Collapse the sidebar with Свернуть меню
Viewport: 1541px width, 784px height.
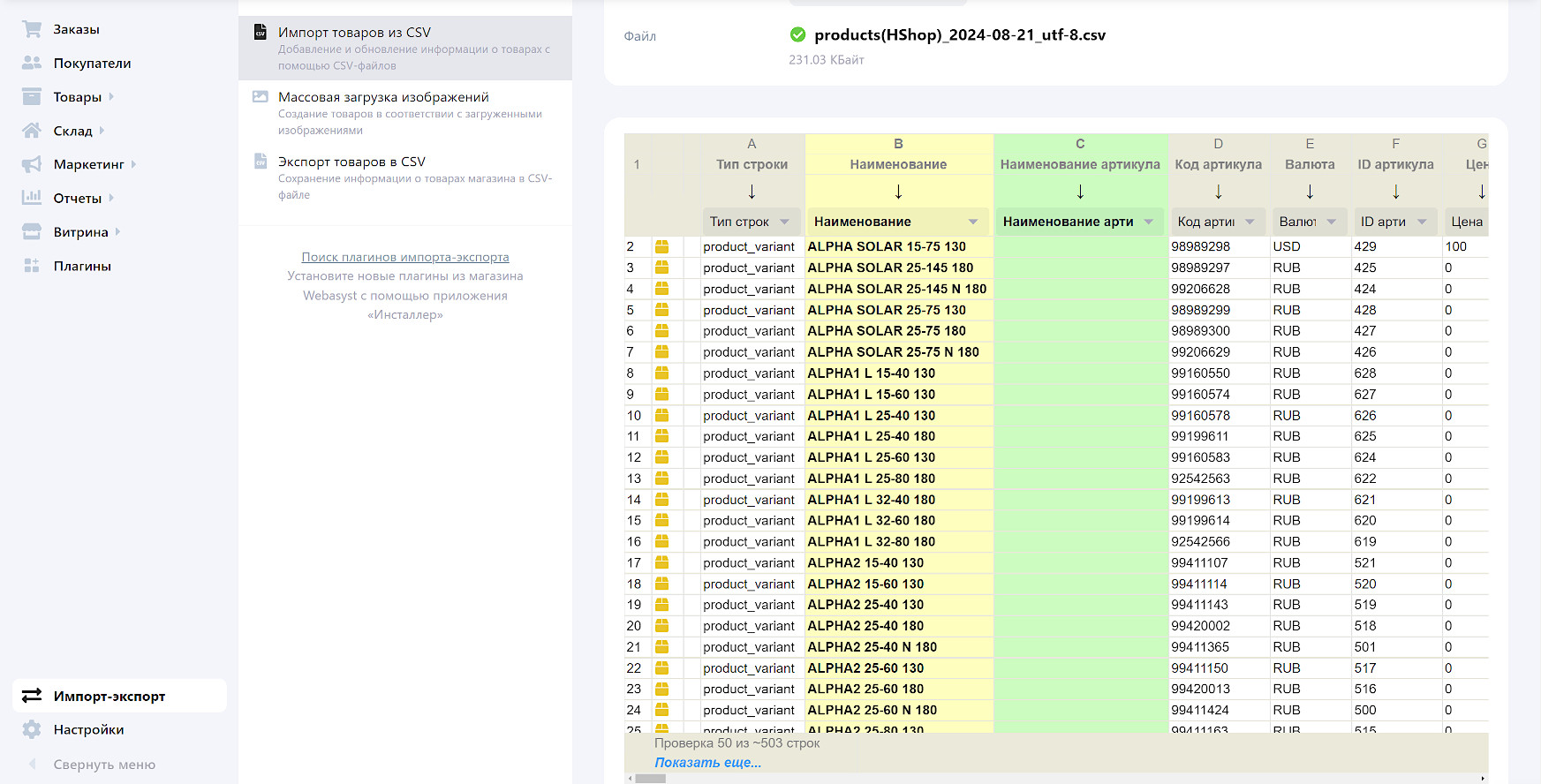pyautogui.click(x=103, y=765)
